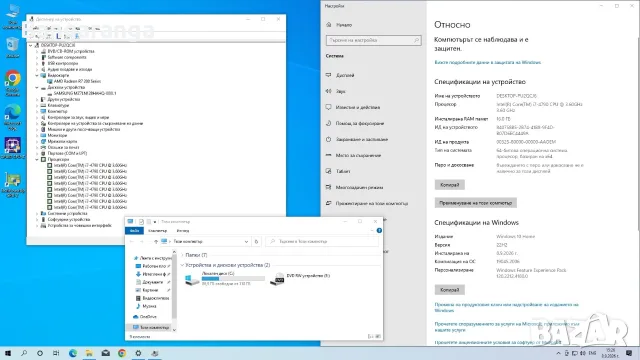Screen dimensions: 640x360
Task: Open Захранване и заспиване settings
Action: point(361,139)
